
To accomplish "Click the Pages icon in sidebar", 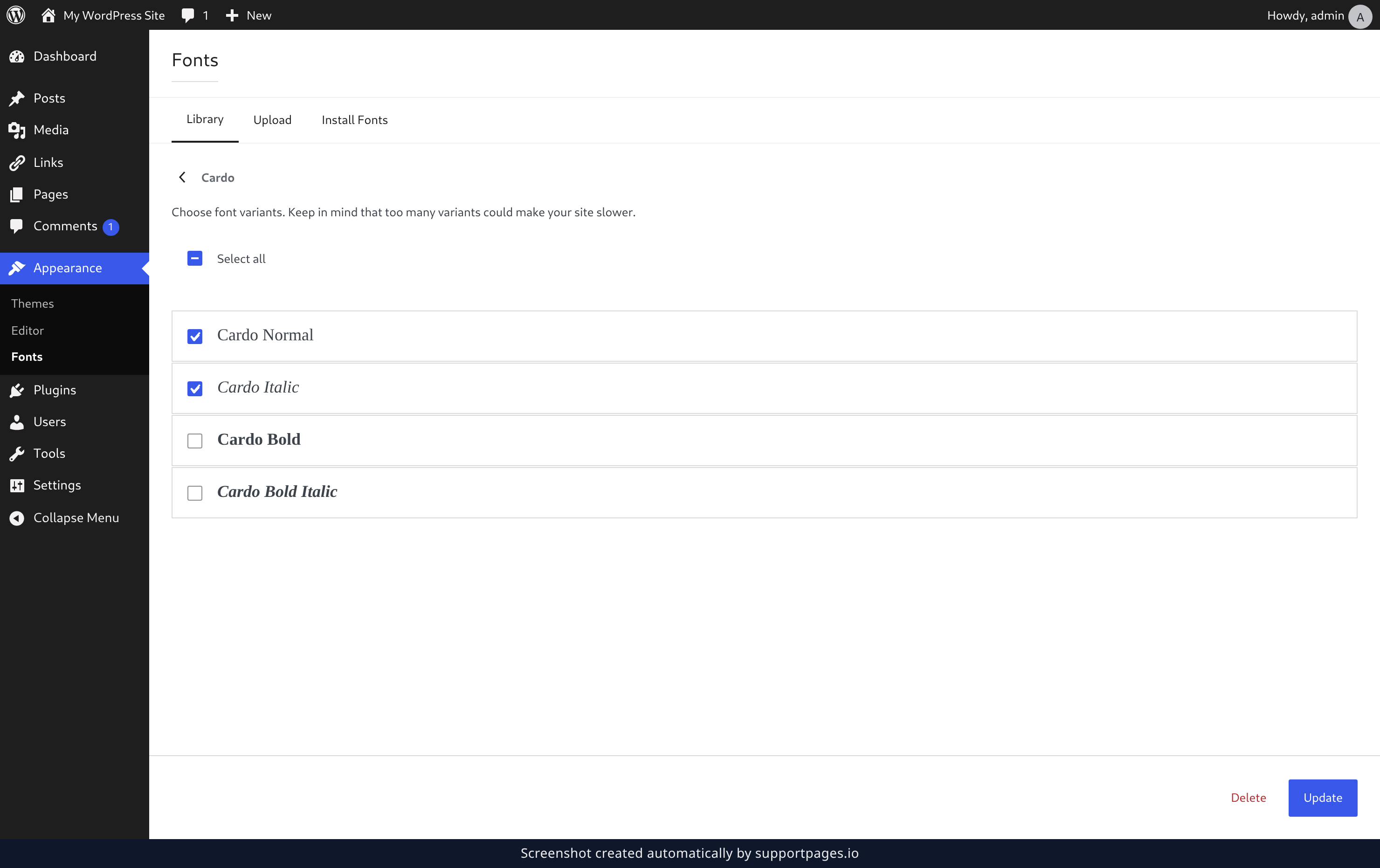I will coord(17,194).
